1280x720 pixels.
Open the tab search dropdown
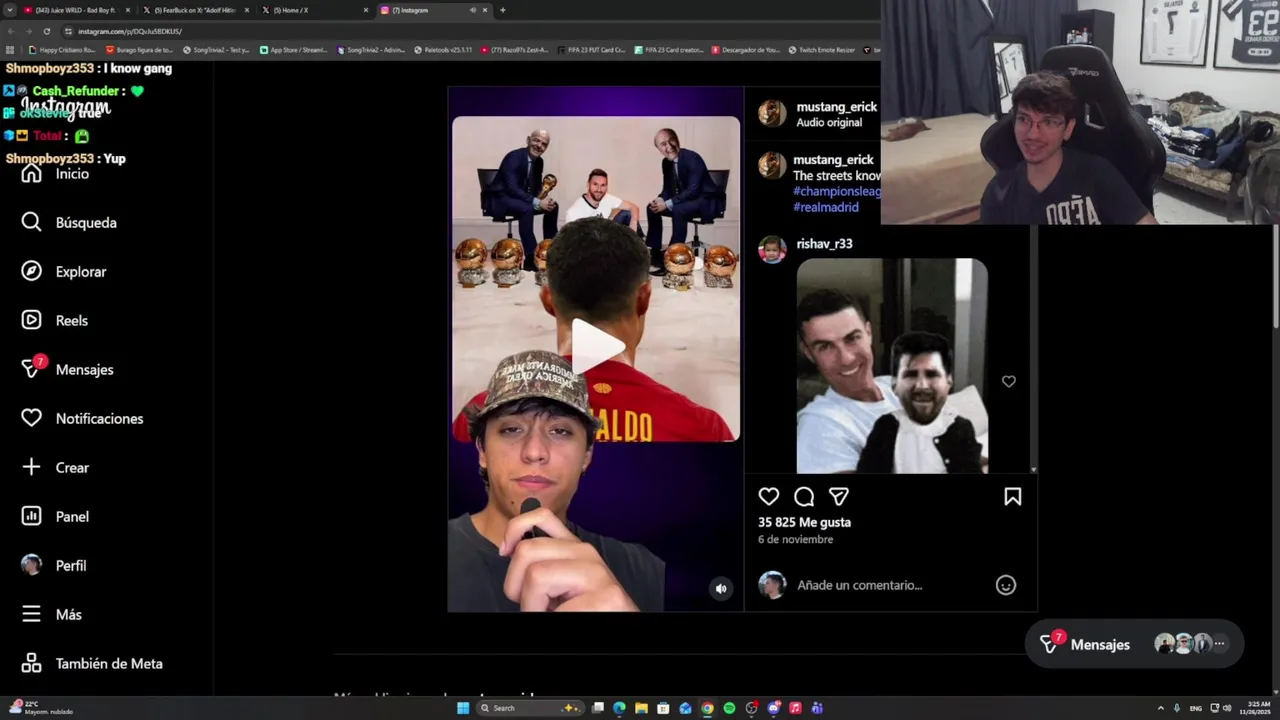[9, 10]
